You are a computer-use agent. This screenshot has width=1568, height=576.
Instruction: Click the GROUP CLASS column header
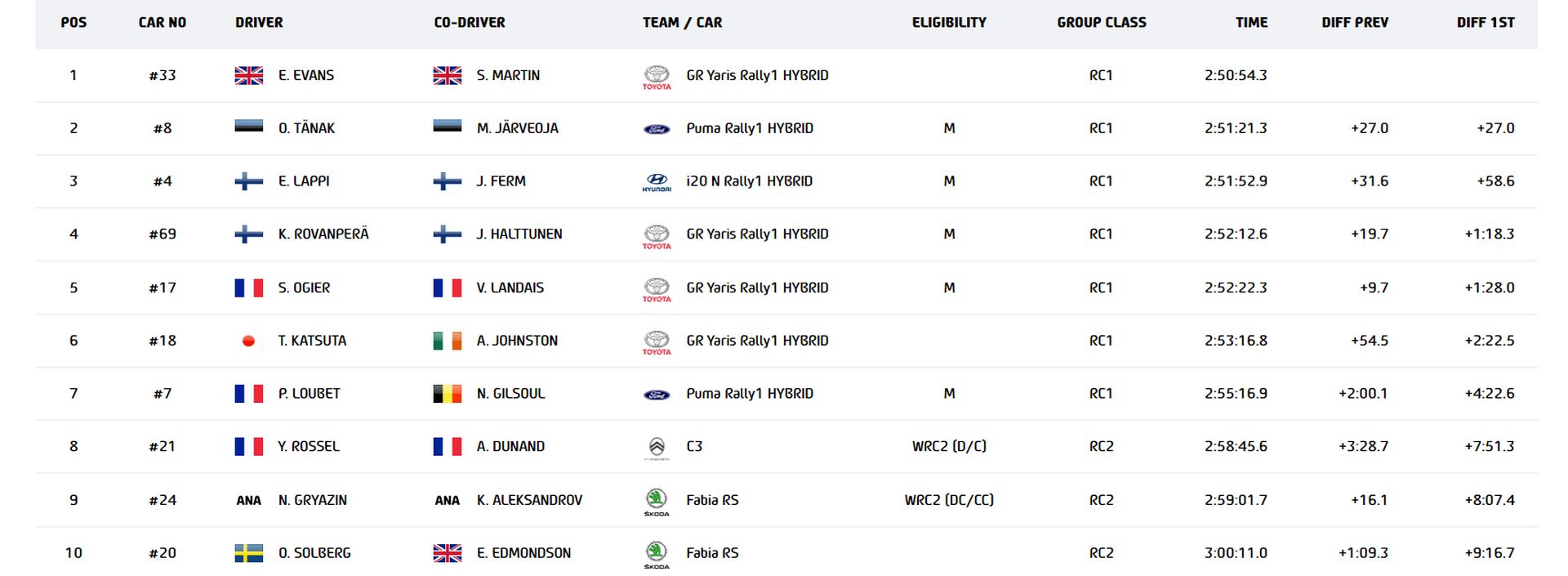pyautogui.click(x=1101, y=23)
